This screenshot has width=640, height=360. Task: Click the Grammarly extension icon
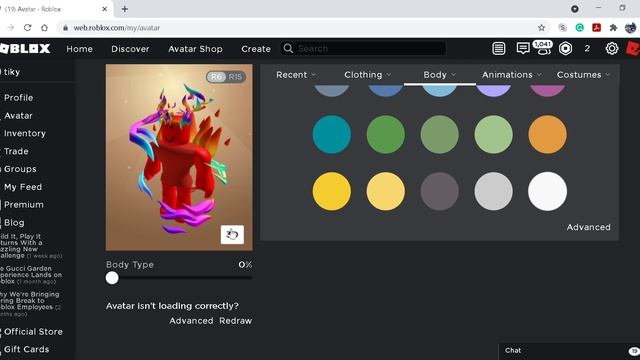tap(580, 28)
